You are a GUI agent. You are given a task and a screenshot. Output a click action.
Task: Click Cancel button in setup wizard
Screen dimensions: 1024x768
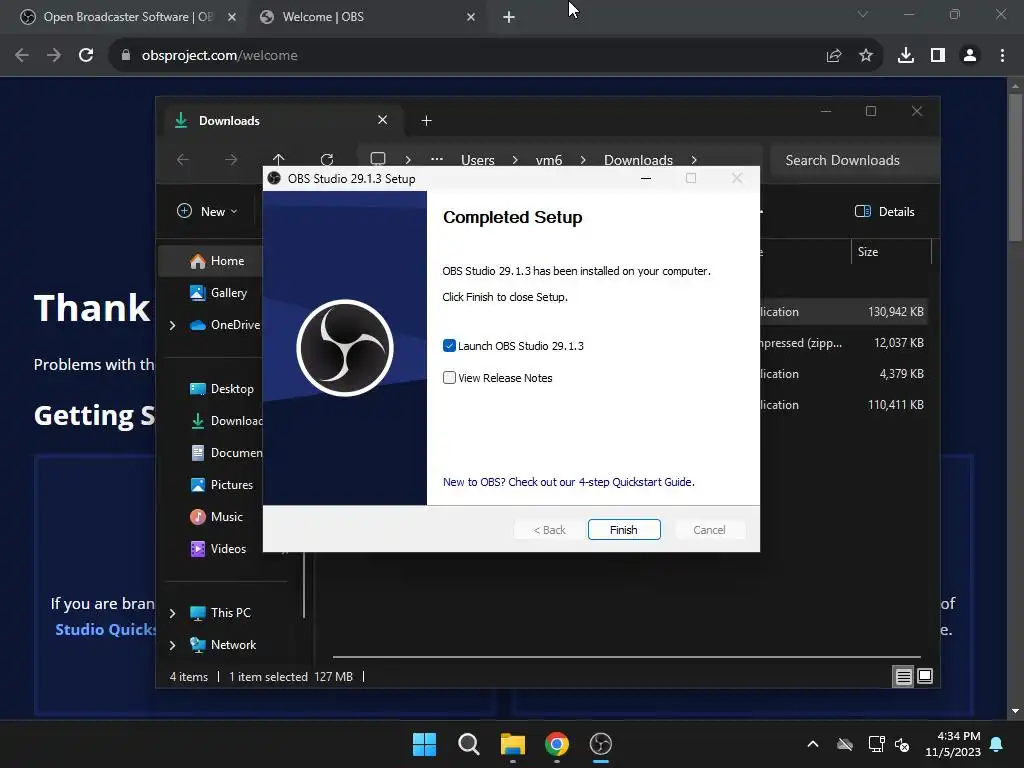pyautogui.click(x=709, y=530)
